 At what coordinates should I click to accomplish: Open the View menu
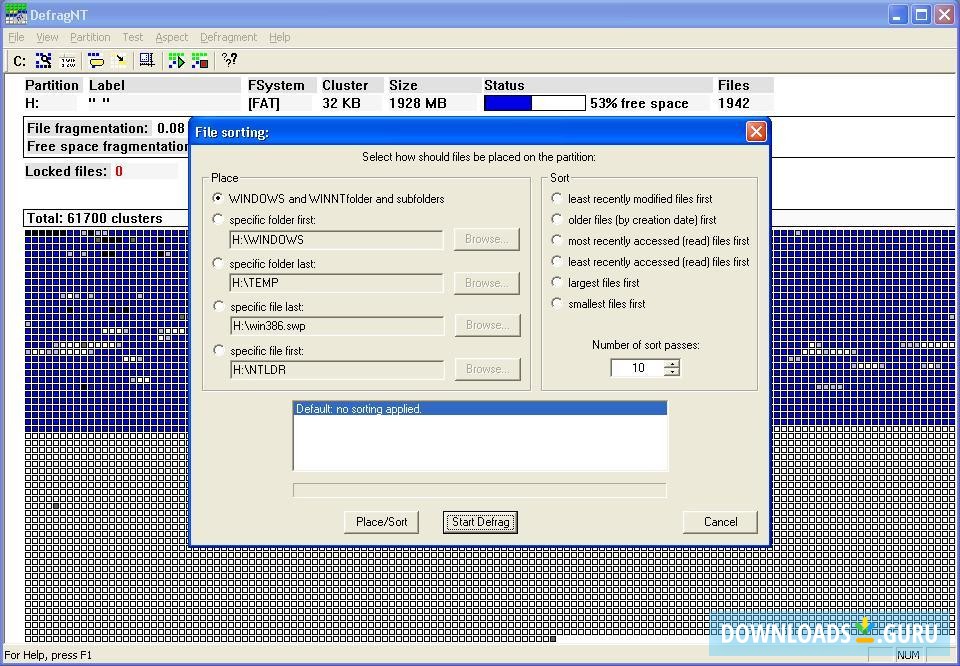coord(47,37)
